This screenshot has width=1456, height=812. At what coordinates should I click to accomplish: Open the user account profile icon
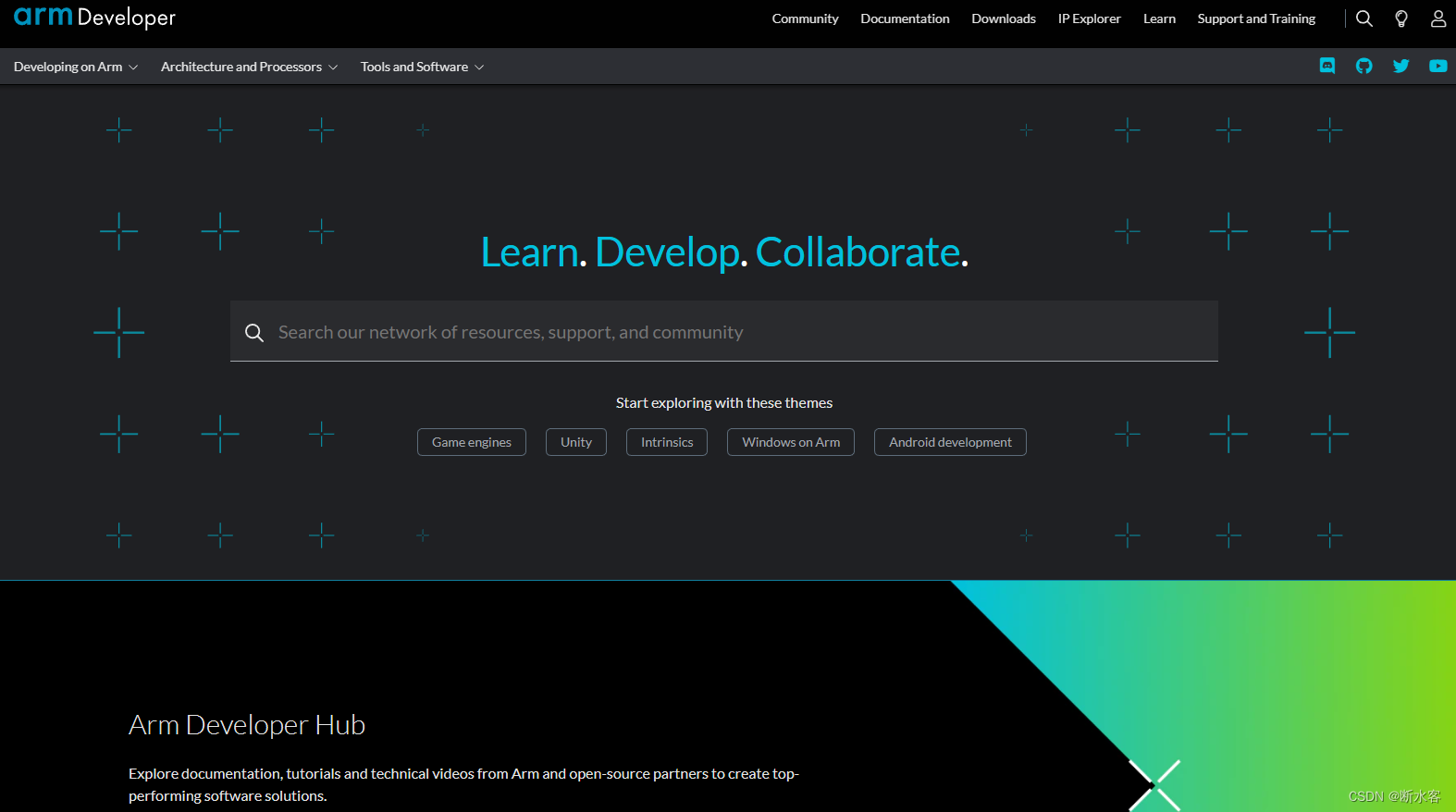(x=1438, y=18)
